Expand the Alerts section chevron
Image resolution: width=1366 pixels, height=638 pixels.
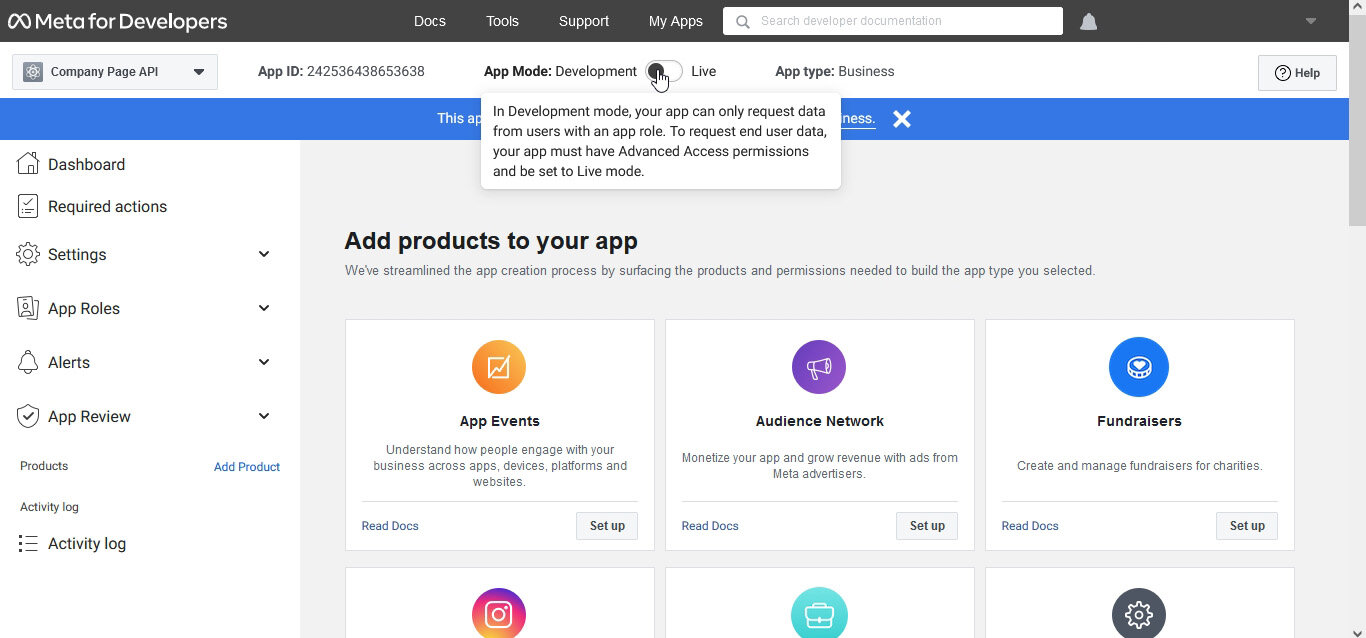264,362
